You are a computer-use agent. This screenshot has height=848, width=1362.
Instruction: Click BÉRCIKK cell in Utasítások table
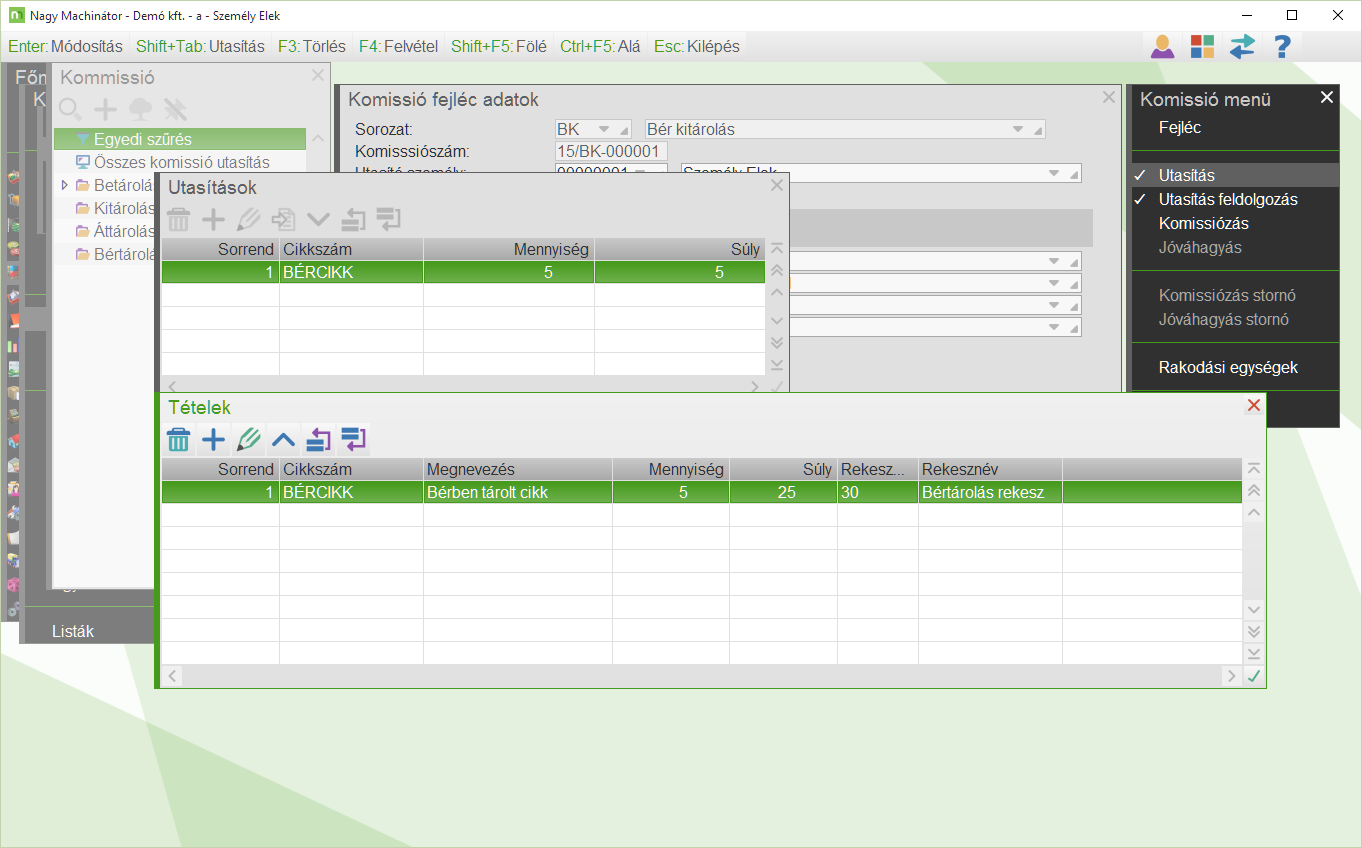pos(351,272)
